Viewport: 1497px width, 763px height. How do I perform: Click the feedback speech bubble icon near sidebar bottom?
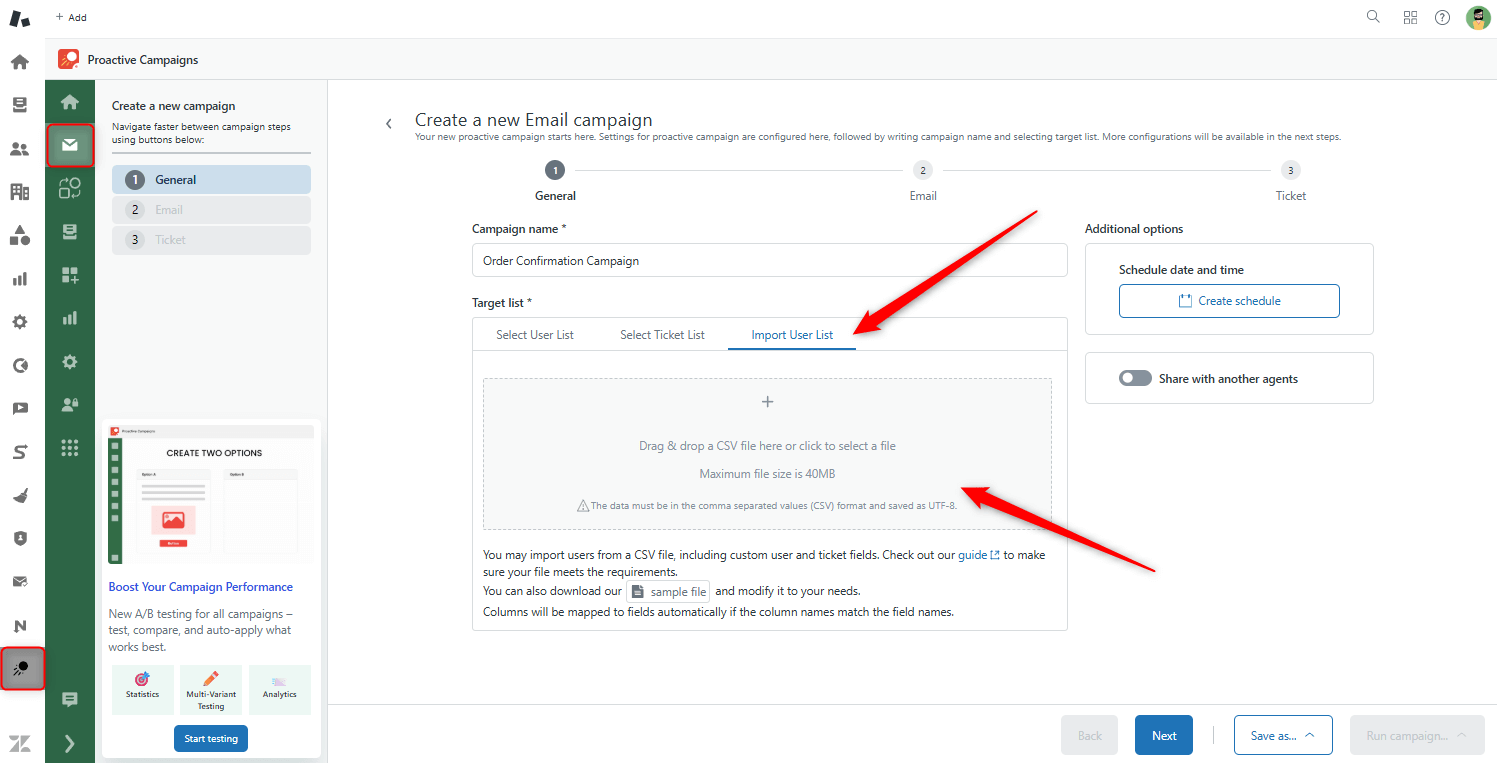(70, 699)
